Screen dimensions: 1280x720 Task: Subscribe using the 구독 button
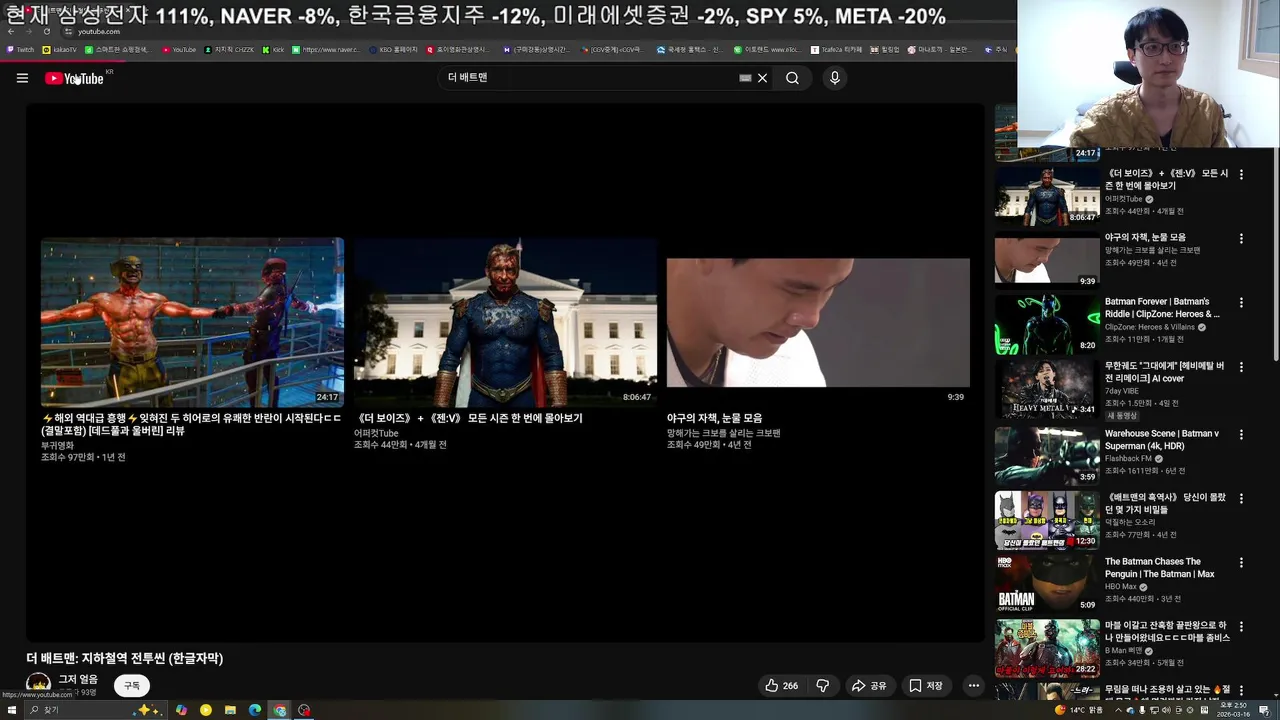132,686
